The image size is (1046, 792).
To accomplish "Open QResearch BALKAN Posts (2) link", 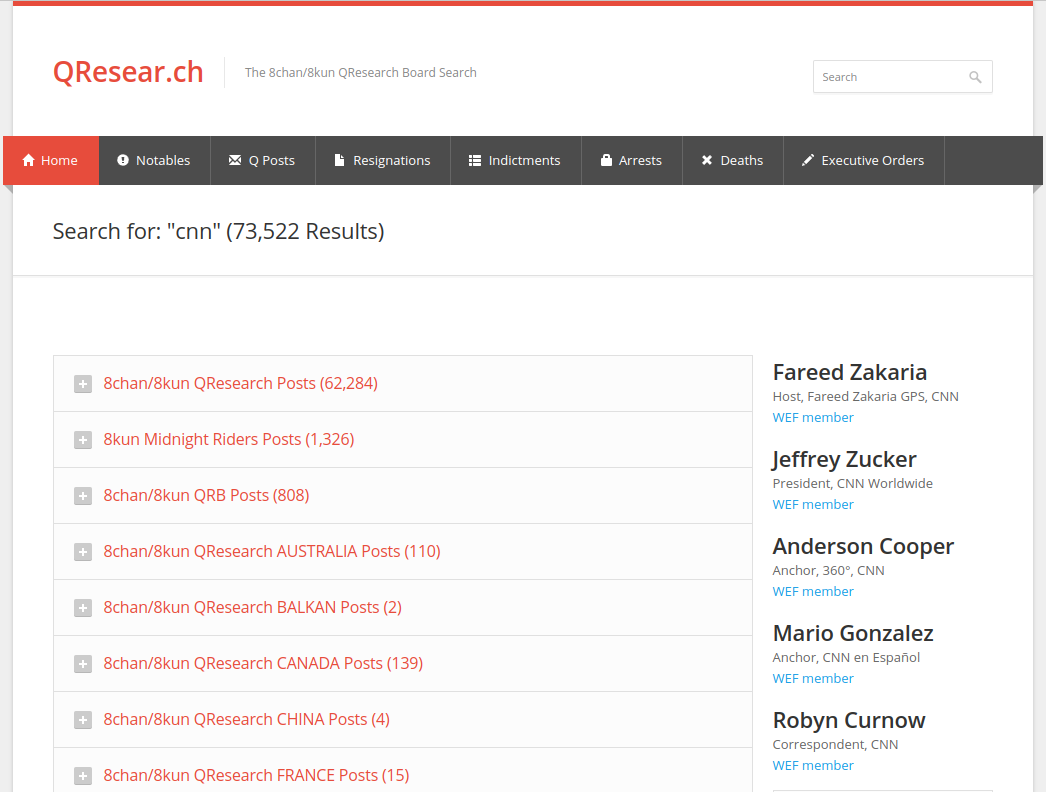I will (252, 607).
